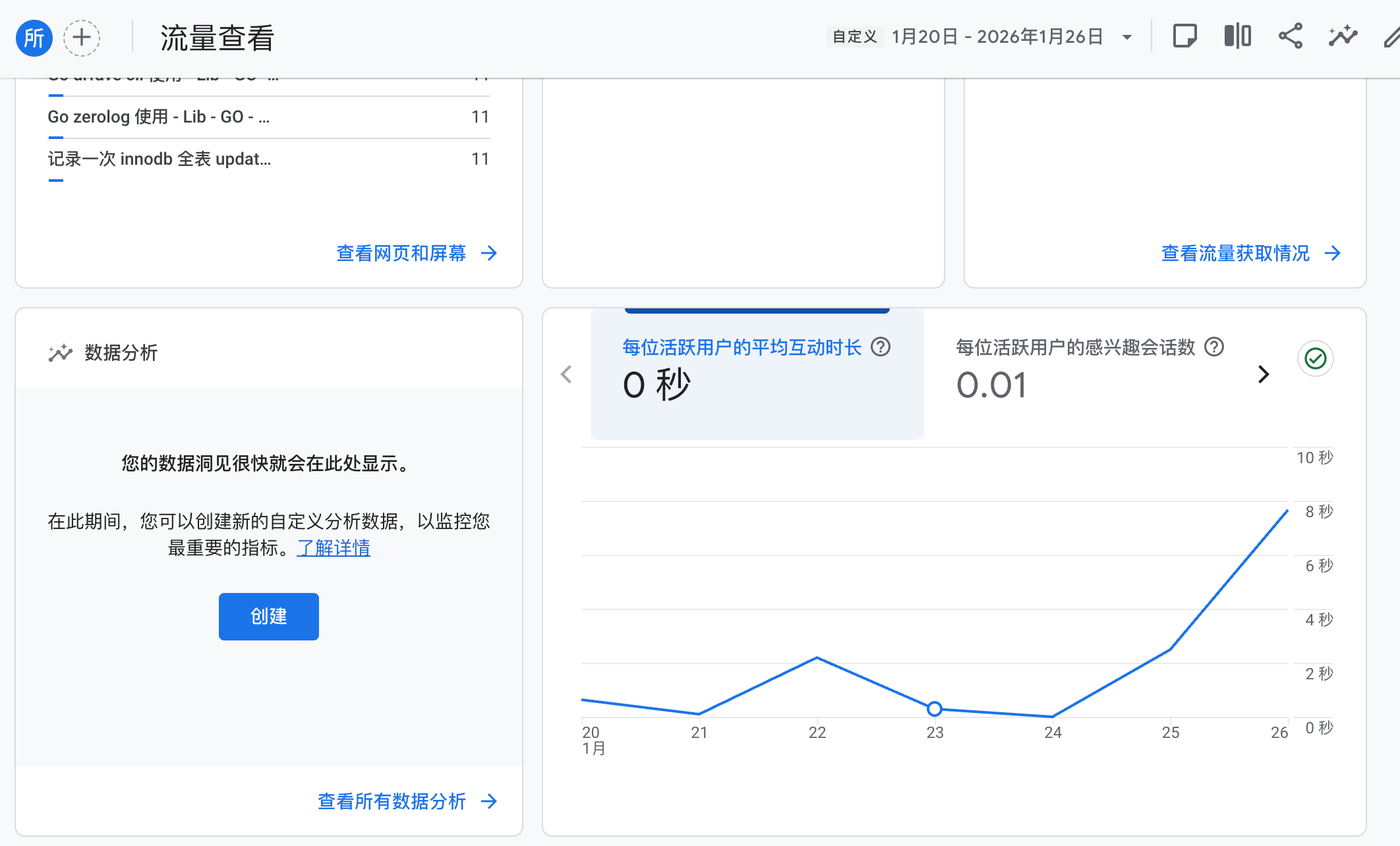The image size is (1400, 846).
Task: Expand the date range dropdown arrow
Action: point(1127,38)
